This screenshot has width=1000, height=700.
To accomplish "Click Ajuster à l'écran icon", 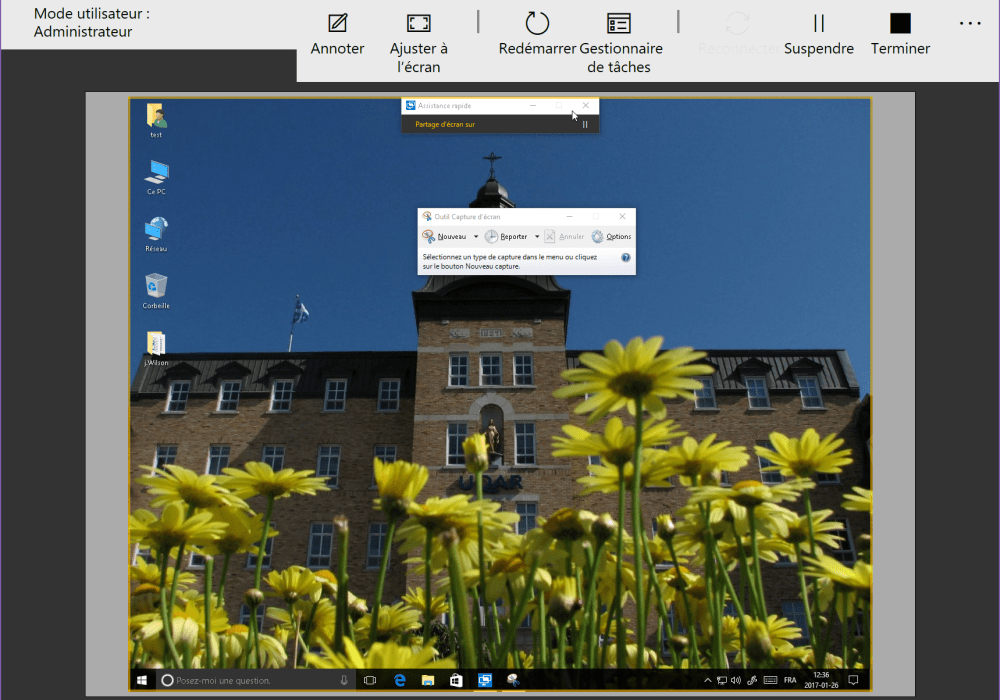I will (419, 23).
